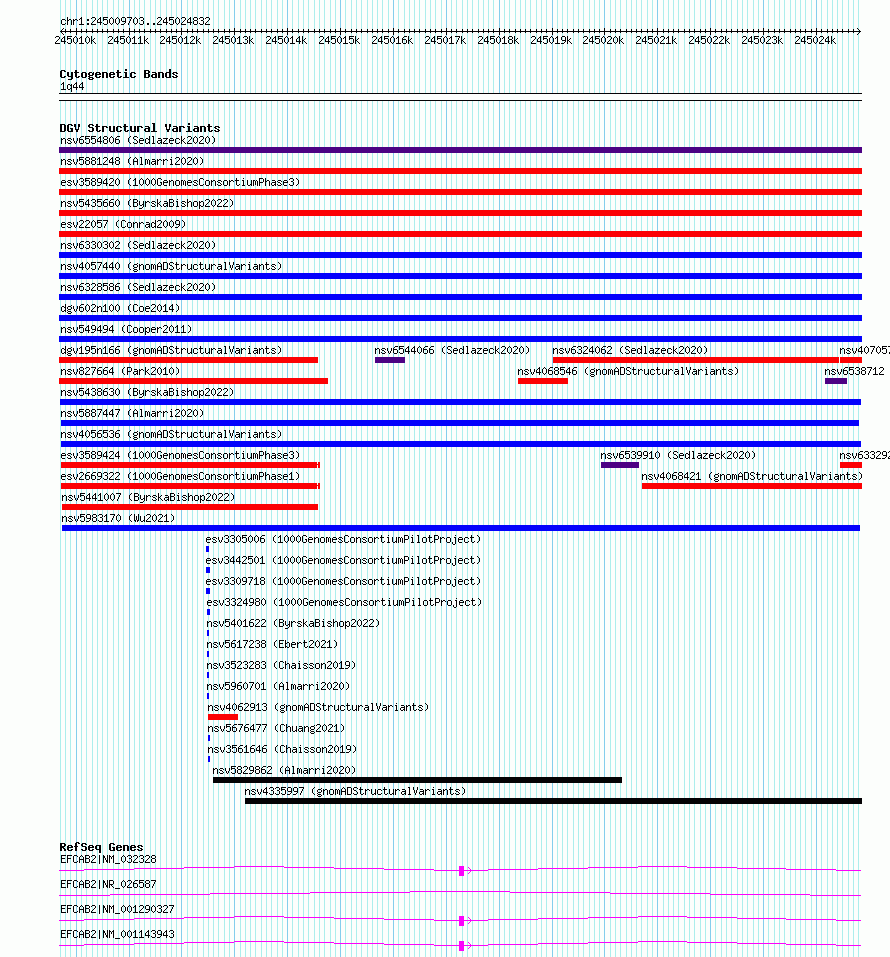Select esv3309718 (1000GenomesConsortiumPilotProject) label
The width and height of the screenshot is (890, 957).
coord(343,581)
